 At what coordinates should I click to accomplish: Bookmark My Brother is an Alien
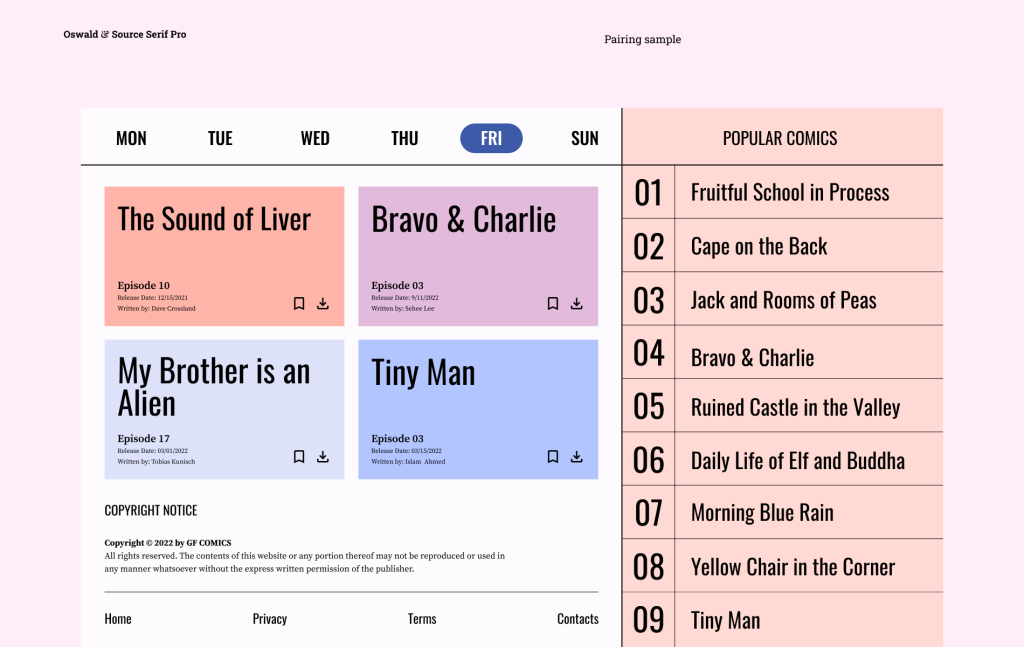click(299, 457)
